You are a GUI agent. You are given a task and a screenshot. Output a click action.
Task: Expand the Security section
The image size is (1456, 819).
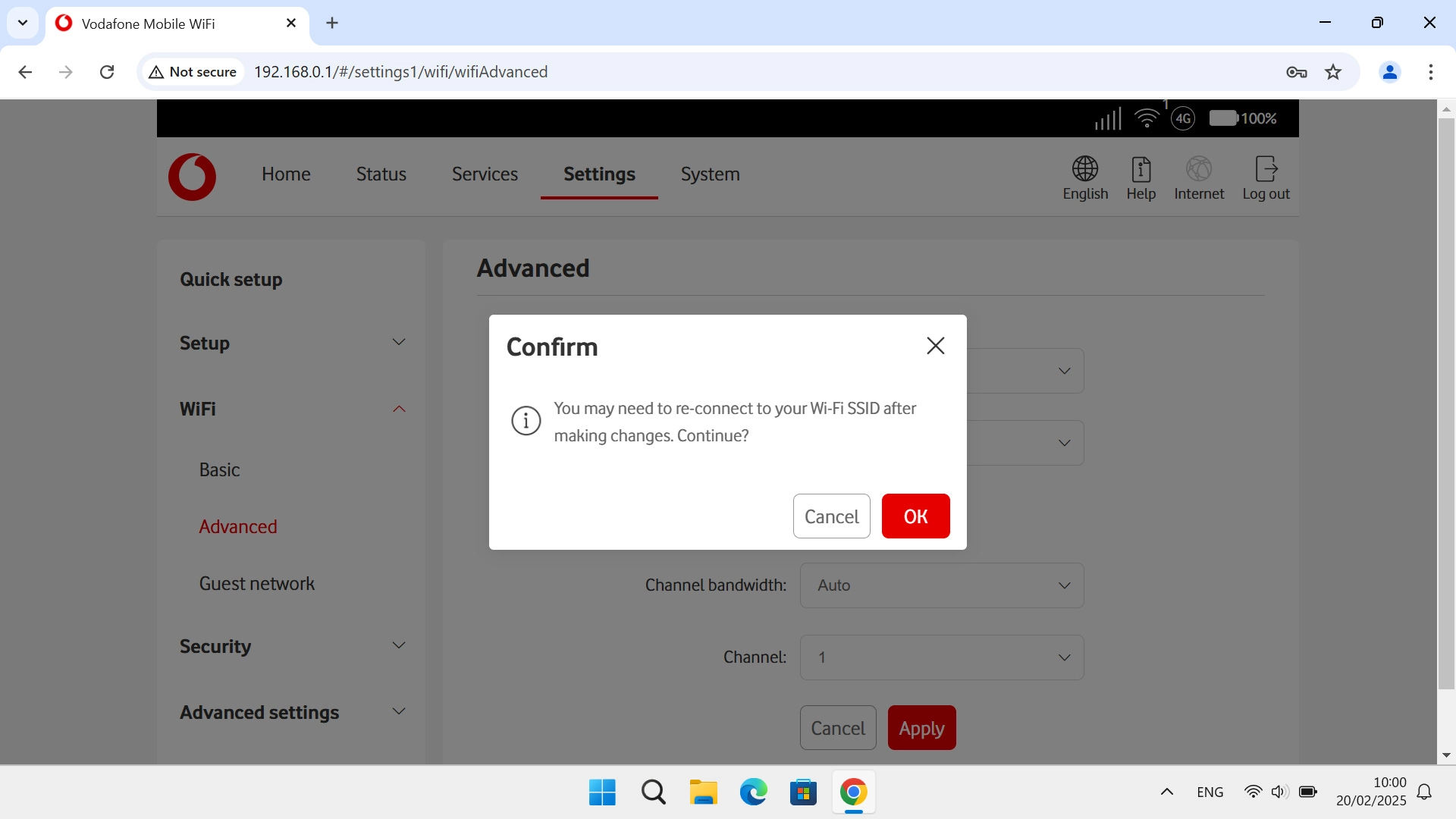pyautogui.click(x=399, y=645)
